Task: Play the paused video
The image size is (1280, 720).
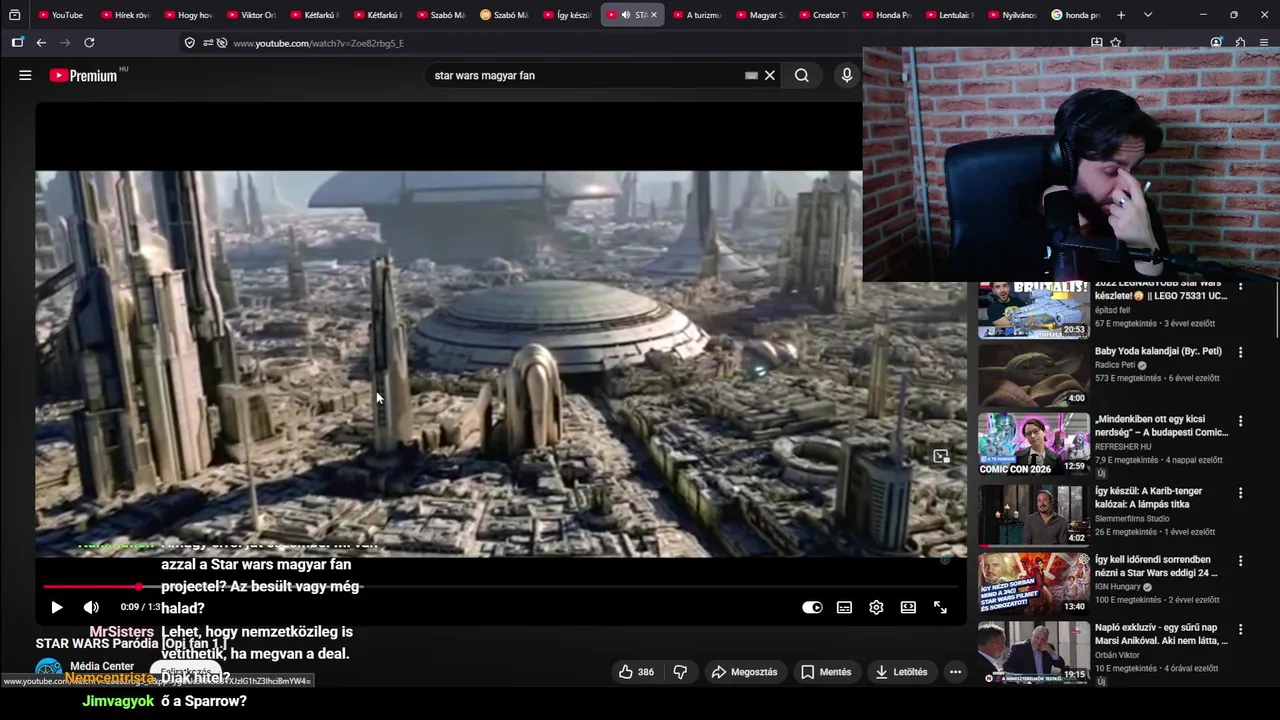Action: [x=56, y=607]
